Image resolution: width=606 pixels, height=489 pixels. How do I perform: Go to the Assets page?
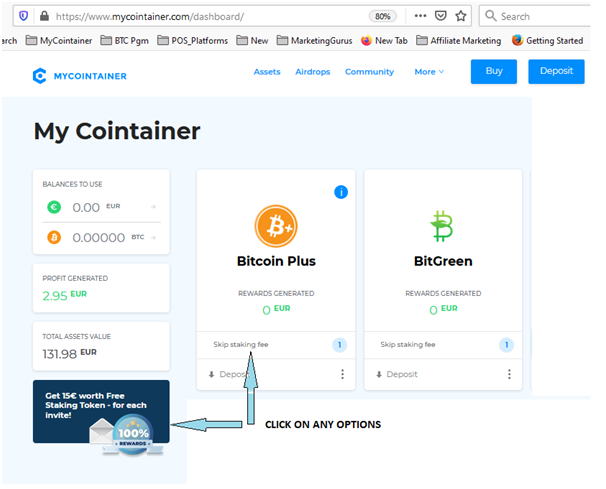(267, 72)
